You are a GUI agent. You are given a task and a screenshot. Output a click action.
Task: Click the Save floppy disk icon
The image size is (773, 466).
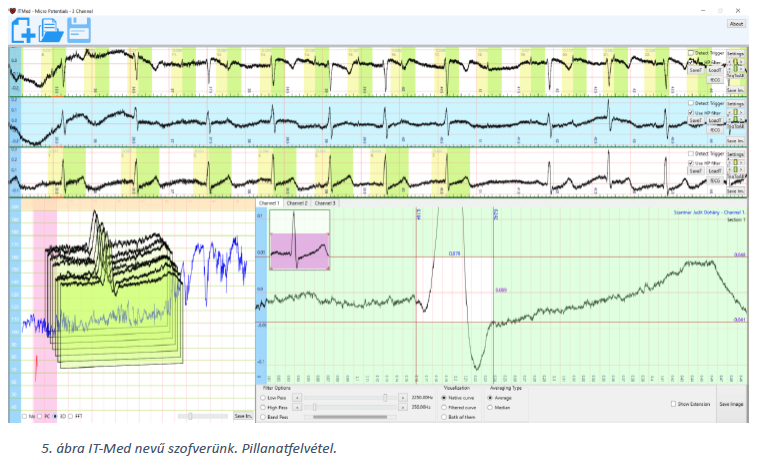point(78,30)
